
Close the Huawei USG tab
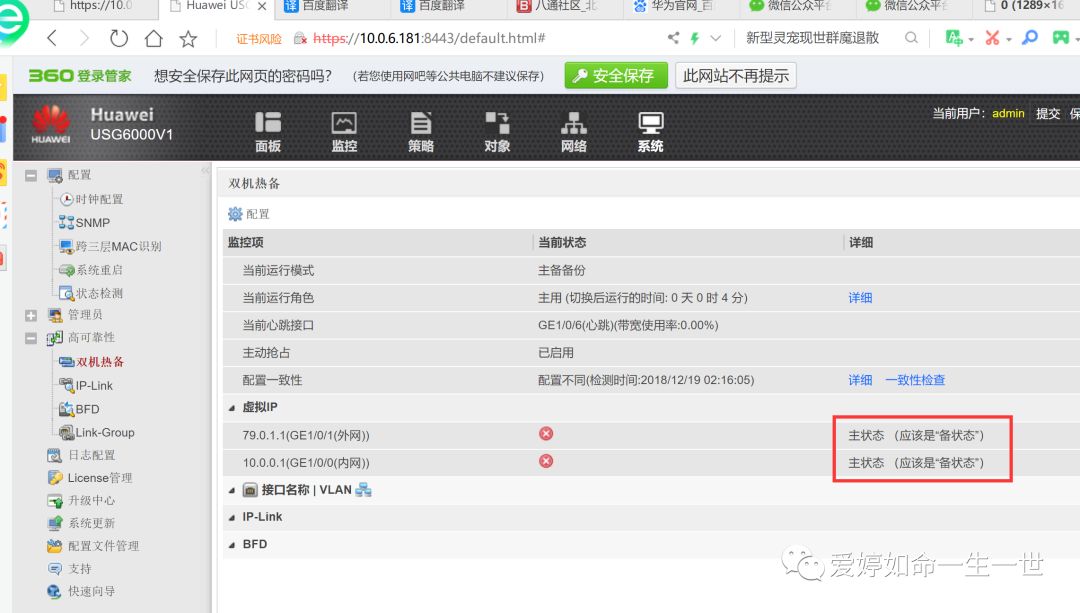[262, 6]
